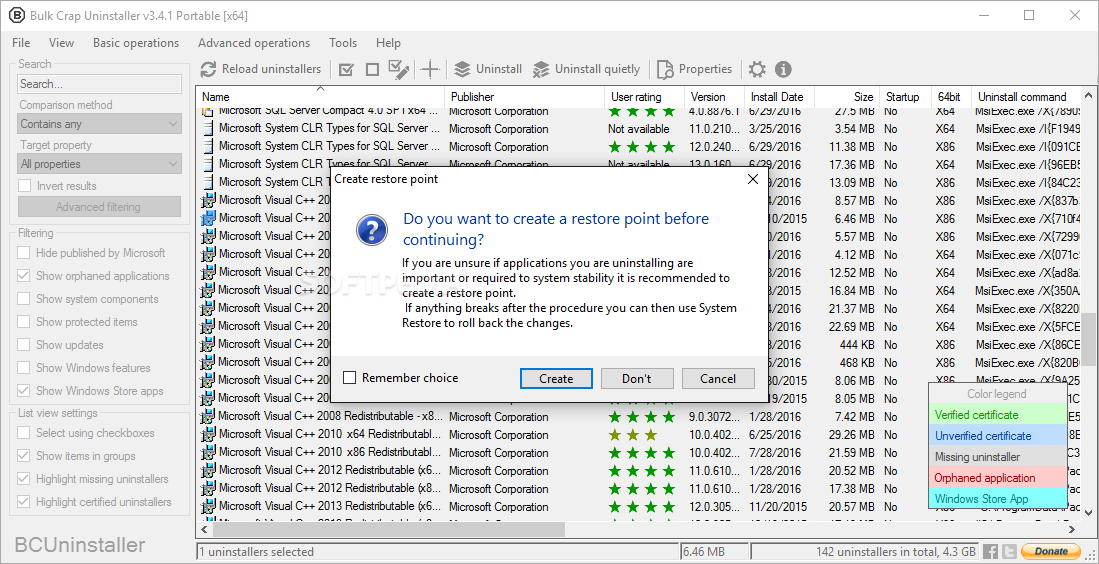
Task: Click the gray Missing uninstaller legend entry
Action: [997, 457]
